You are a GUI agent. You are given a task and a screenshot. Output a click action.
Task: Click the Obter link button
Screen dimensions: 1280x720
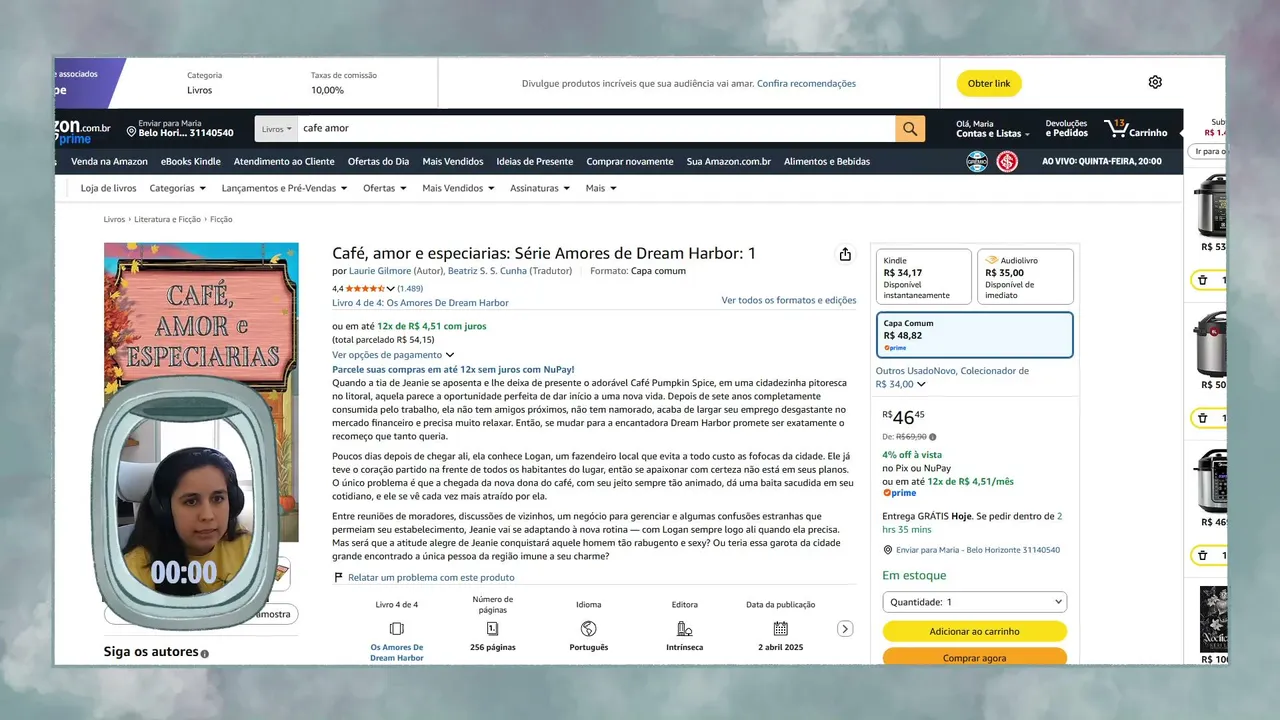pos(989,83)
